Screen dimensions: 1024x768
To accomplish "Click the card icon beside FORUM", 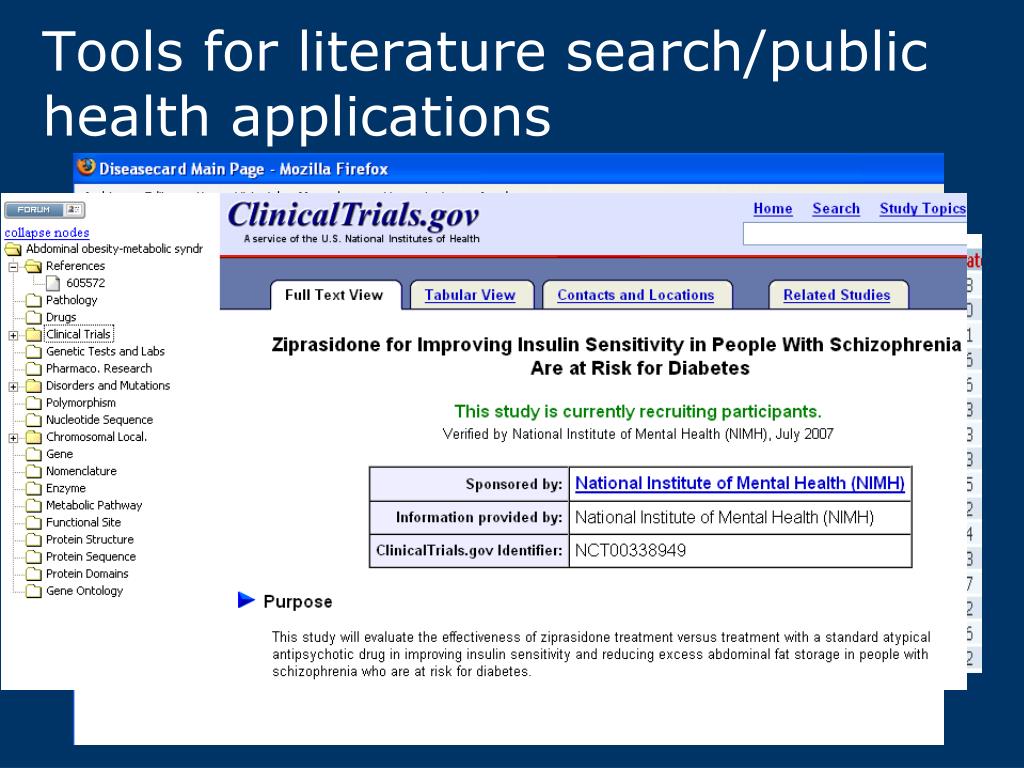I will coord(74,210).
